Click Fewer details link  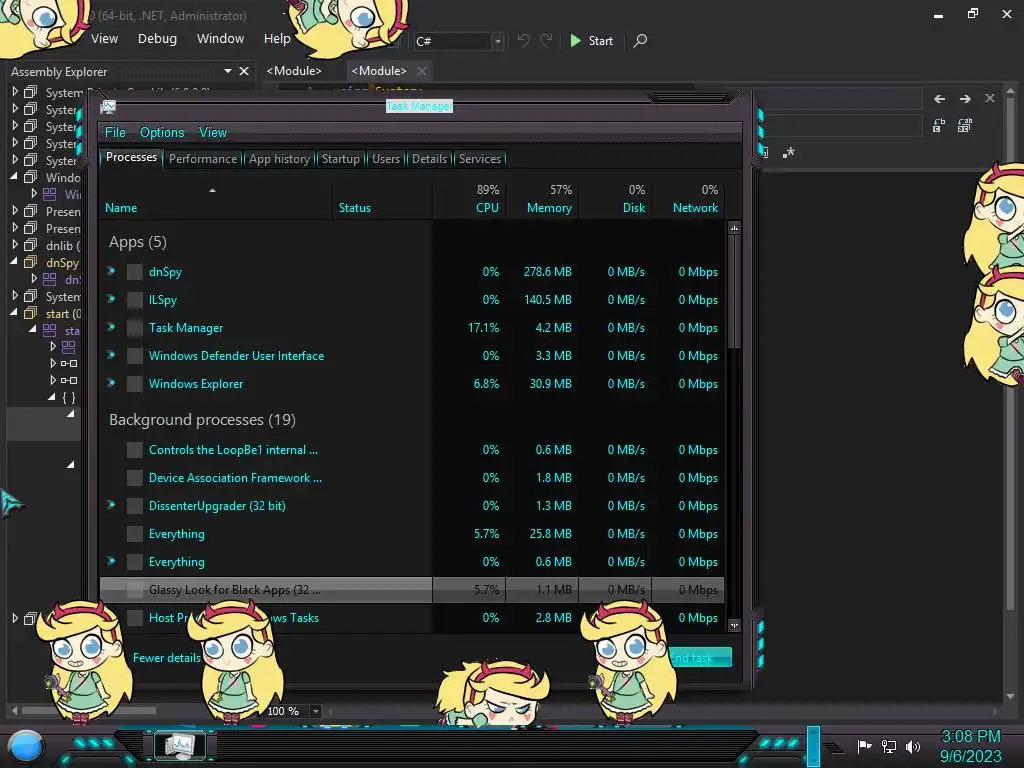[167, 658]
